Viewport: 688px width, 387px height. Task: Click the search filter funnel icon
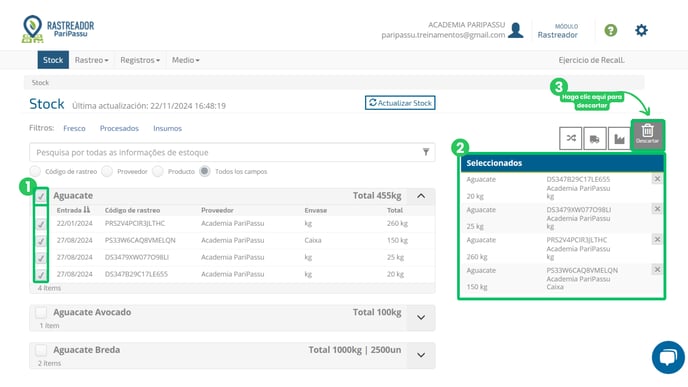click(425, 152)
